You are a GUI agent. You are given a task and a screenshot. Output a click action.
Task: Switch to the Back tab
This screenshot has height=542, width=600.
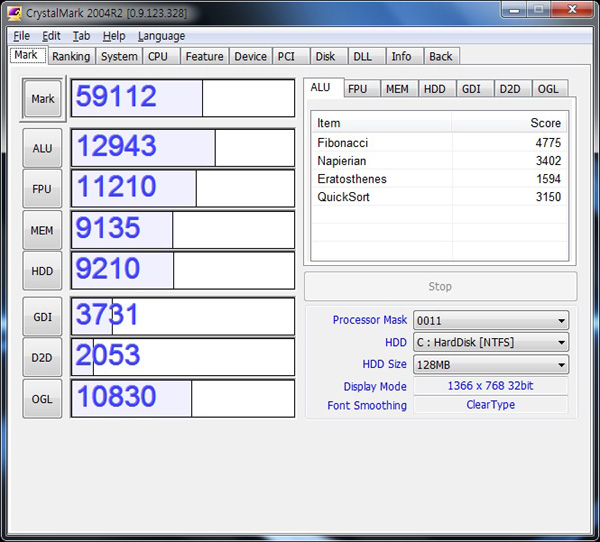(x=442, y=57)
